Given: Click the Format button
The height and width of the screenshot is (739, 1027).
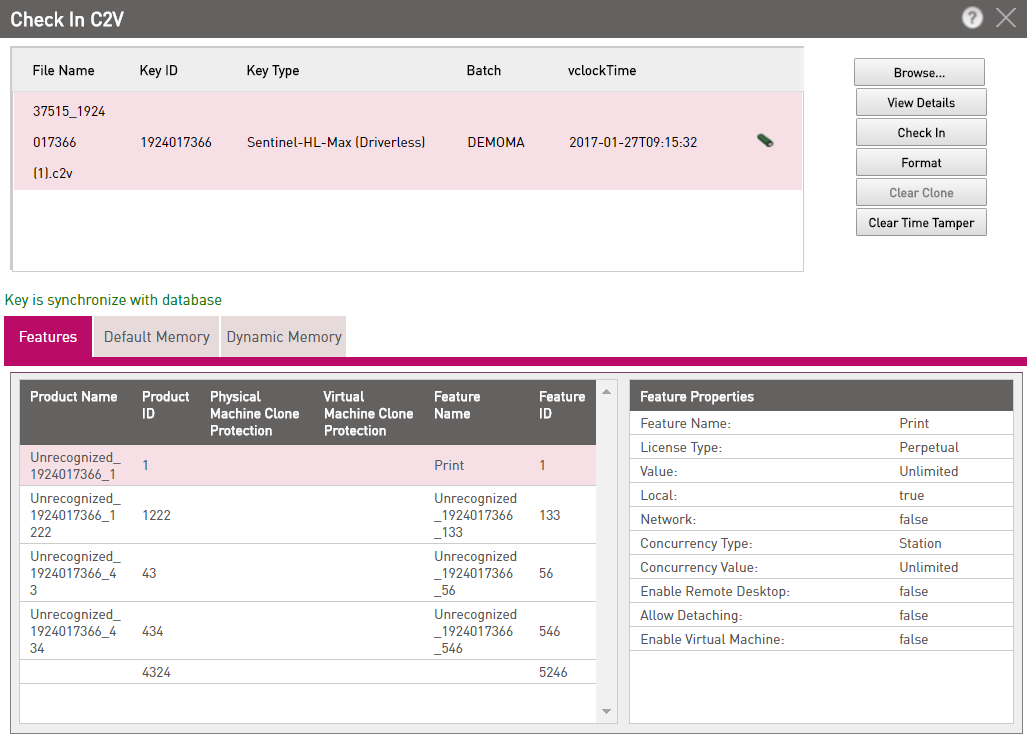Looking at the screenshot, I should (x=920, y=162).
